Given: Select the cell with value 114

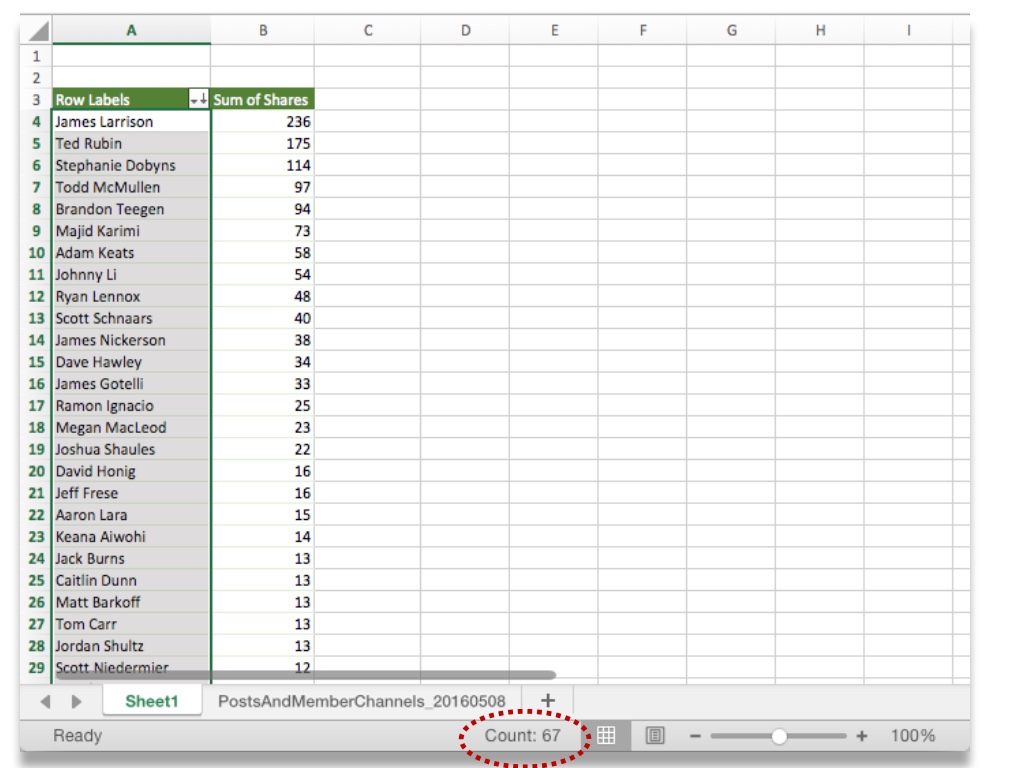Looking at the screenshot, I should [262, 165].
